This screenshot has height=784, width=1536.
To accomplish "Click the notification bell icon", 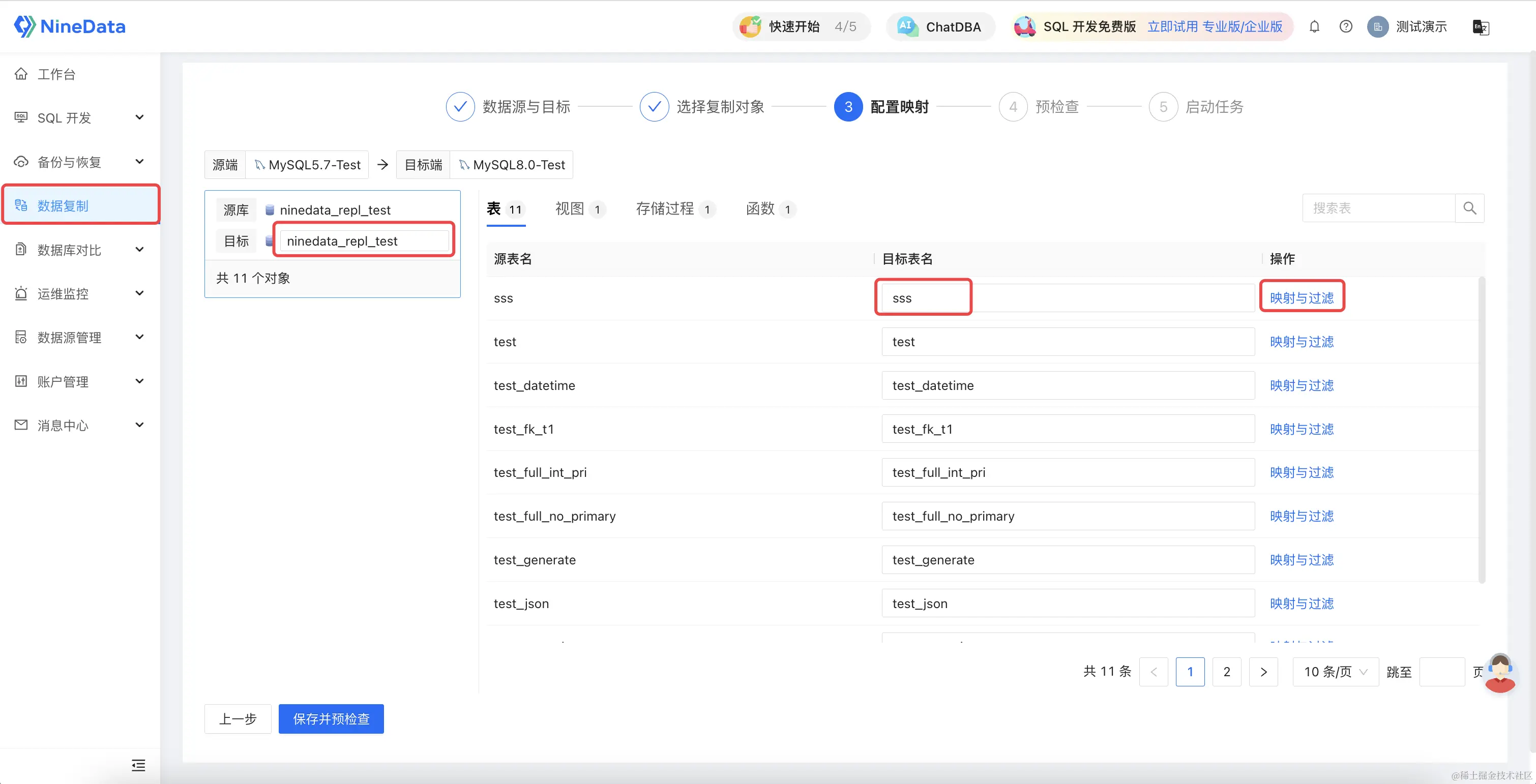I will pyautogui.click(x=1314, y=27).
